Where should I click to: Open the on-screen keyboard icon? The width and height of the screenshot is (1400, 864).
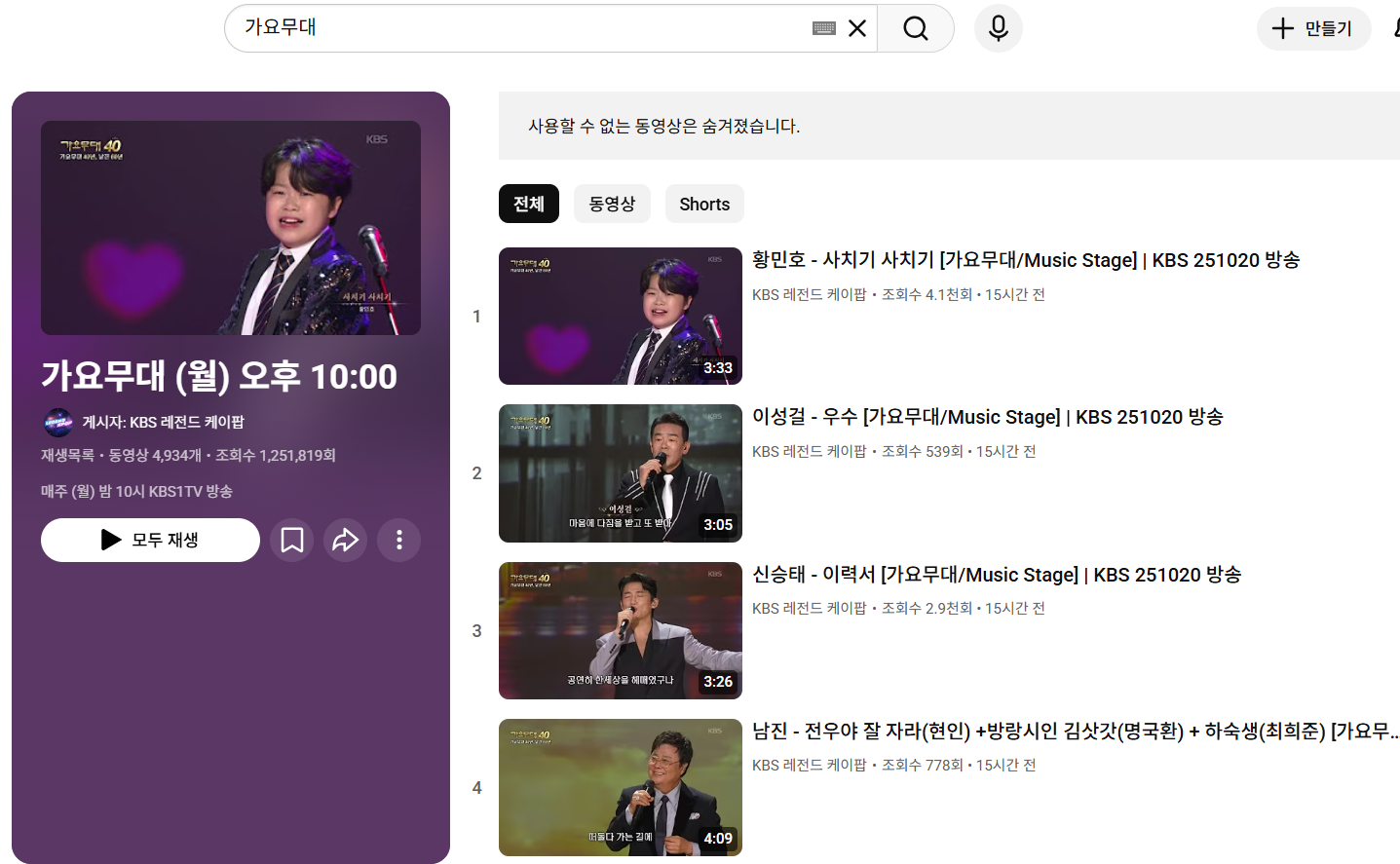(x=824, y=28)
